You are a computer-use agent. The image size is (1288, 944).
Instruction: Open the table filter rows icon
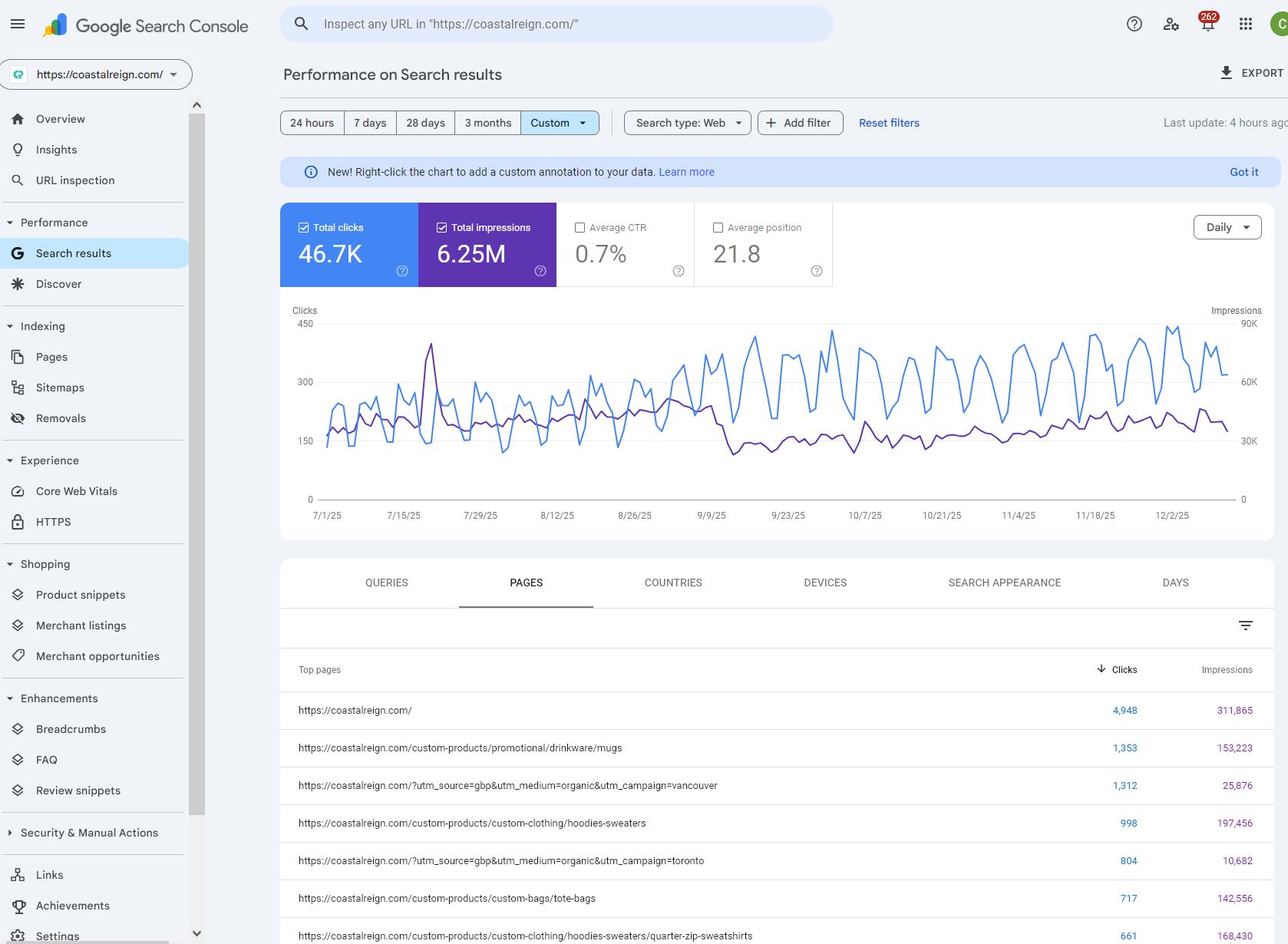[1245, 625]
